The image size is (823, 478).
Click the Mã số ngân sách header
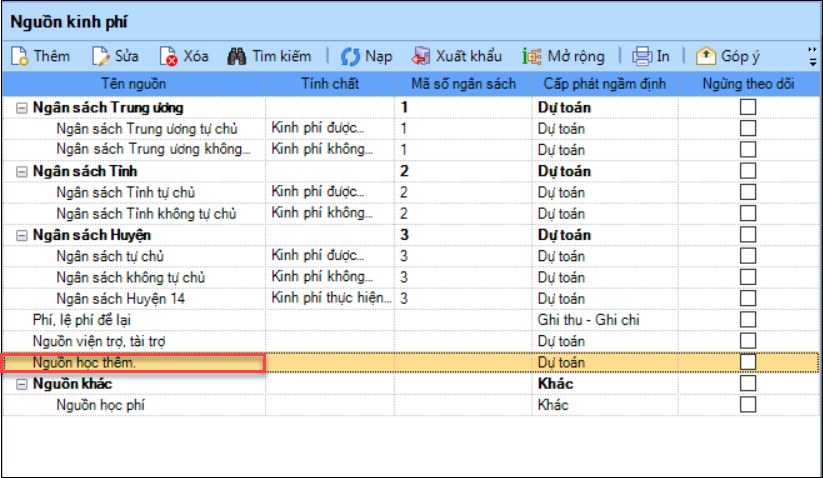pyautogui.click(x=461, y=83)
